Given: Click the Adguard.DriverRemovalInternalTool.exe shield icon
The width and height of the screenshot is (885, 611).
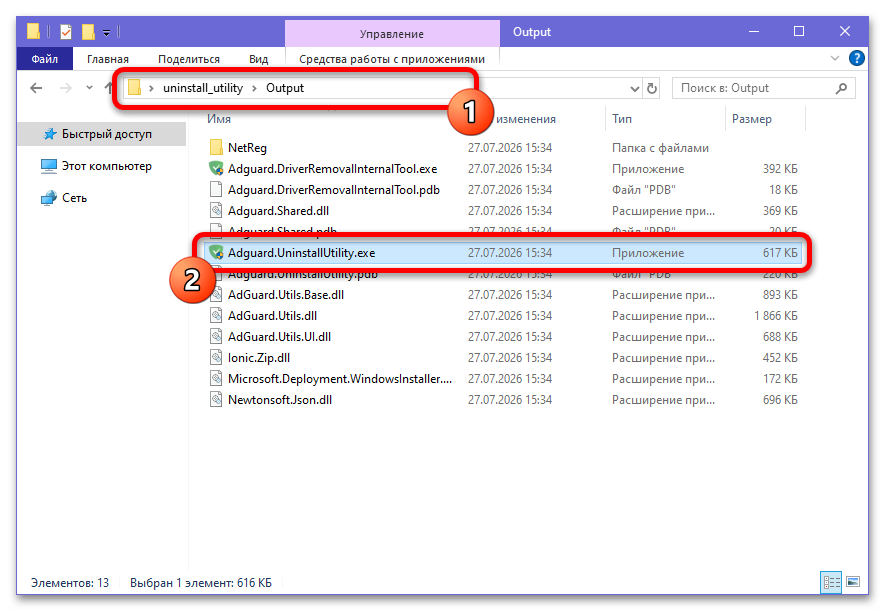Looking at the screenshot, I should tap(216, 169).
